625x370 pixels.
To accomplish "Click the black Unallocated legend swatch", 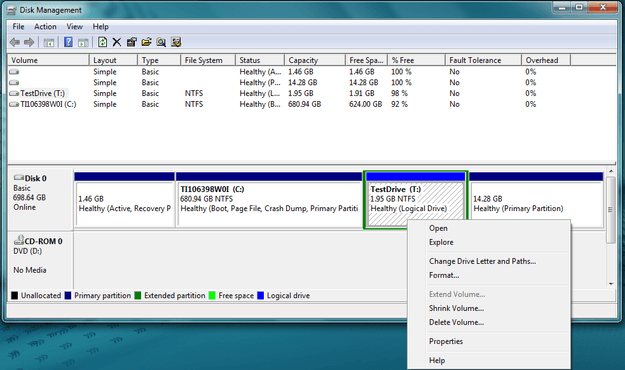I will [x=14, y=295].
